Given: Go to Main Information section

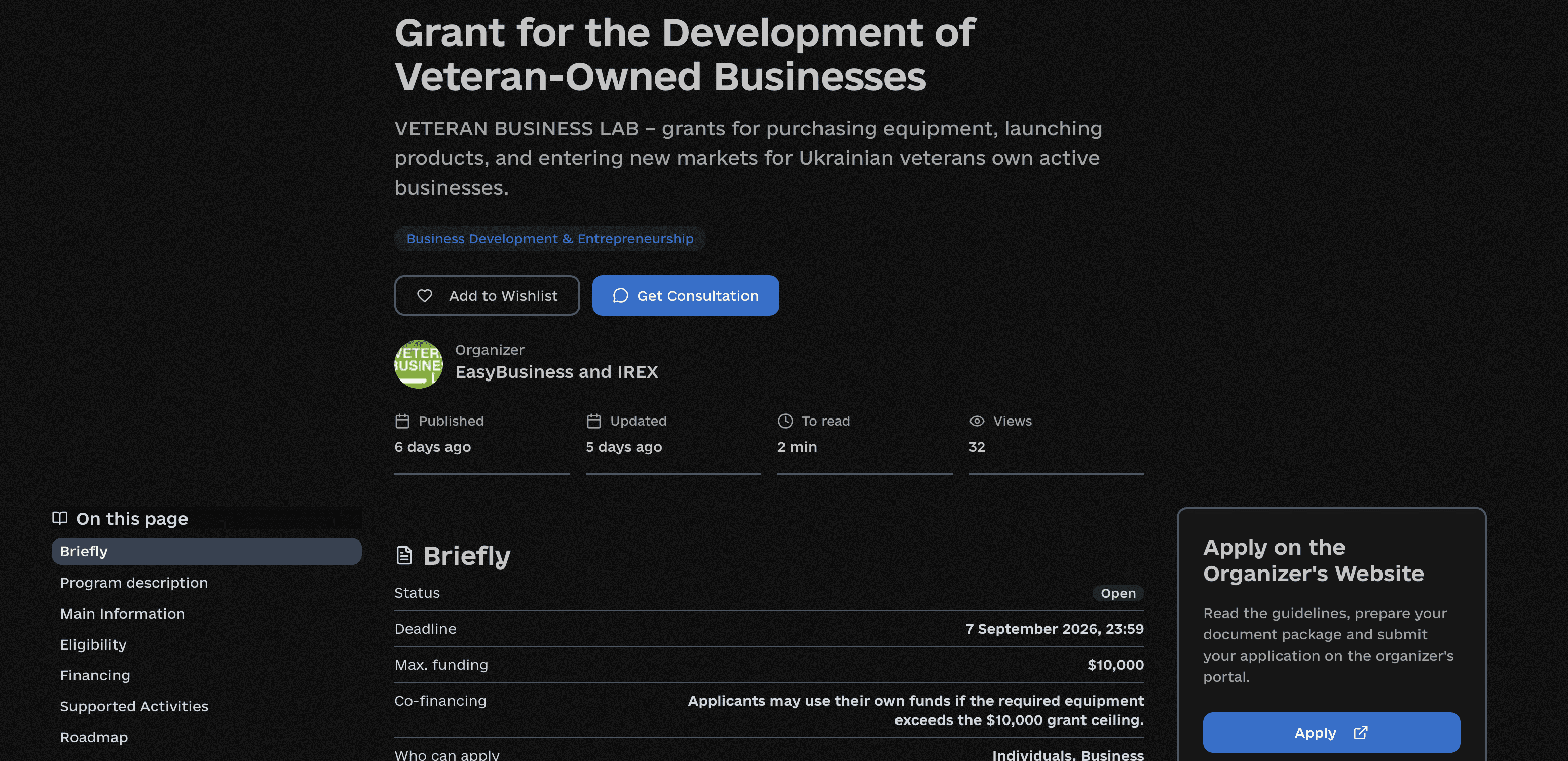Looking at the screenshot, I should click(x=122, y=613).
